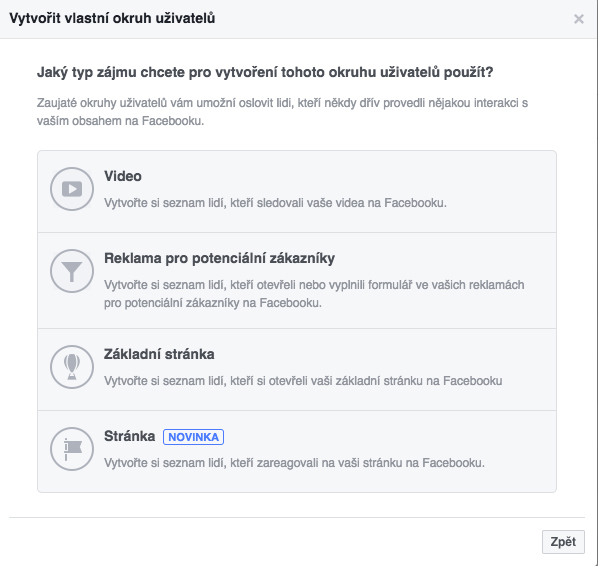Image resolution: width=598 pixels, height=566 pixels.
Task: Click the Zaujaté okruhy uživatelů explanatory text
Action: (x=282, y=112)
